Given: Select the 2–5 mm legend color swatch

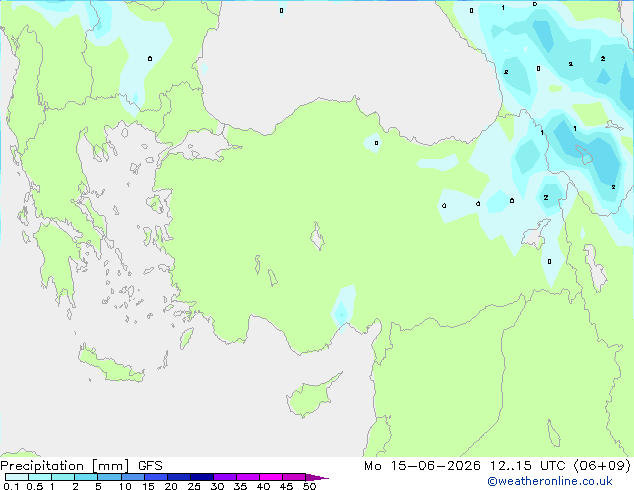Looking at the screenshot, I should point(86,477).
